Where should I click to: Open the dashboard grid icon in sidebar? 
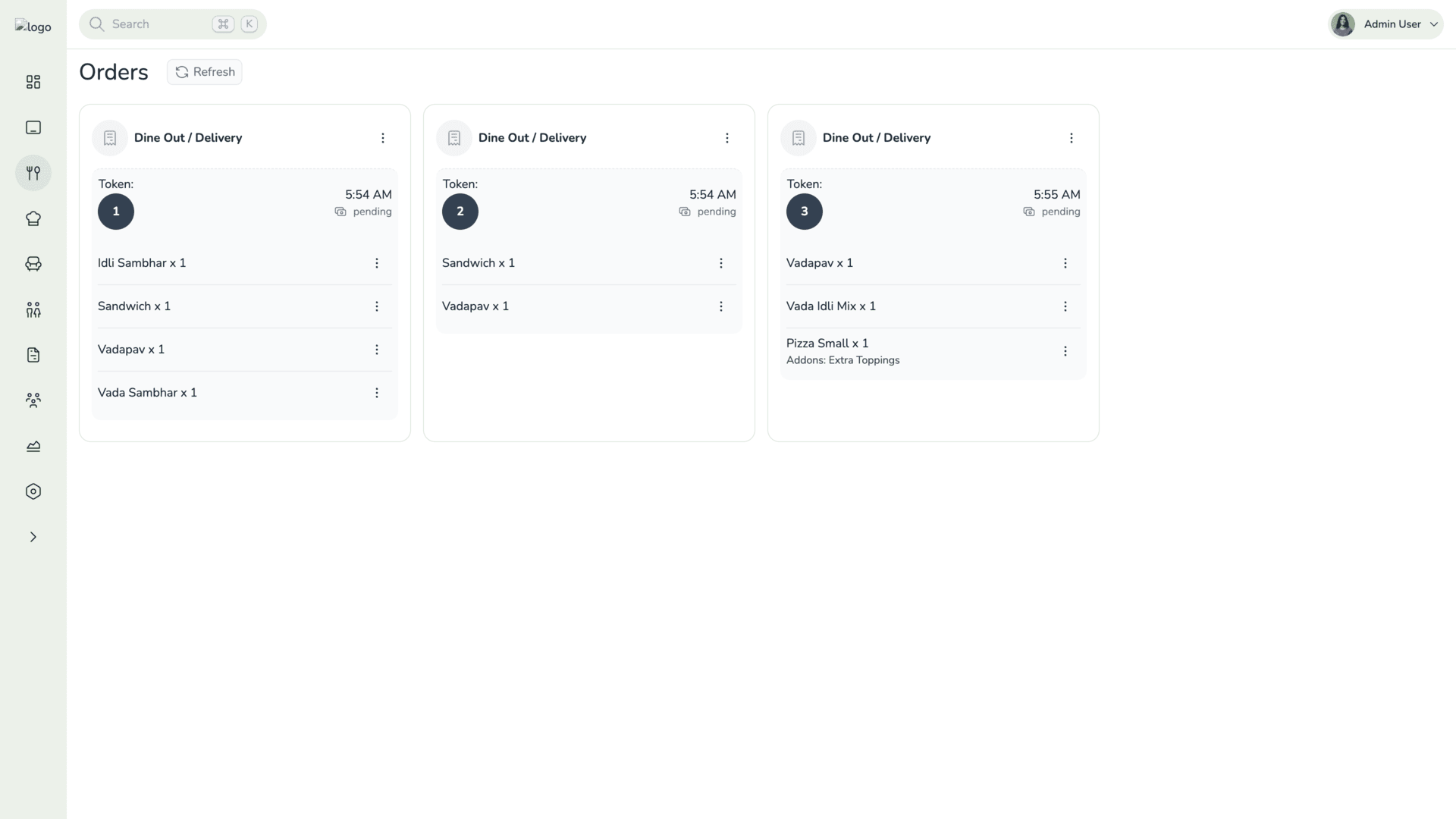(33, 82)
